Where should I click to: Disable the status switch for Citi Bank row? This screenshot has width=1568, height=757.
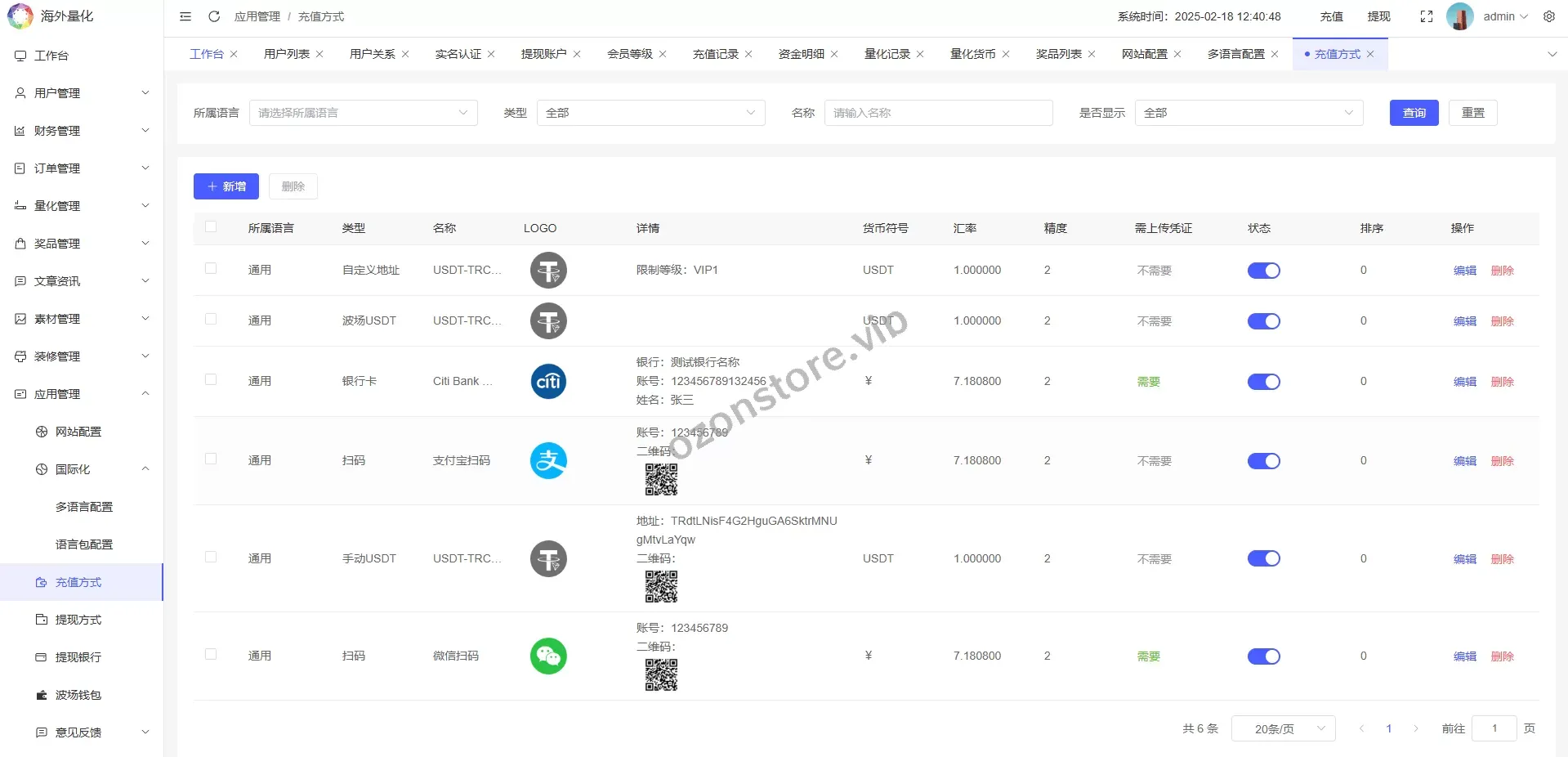(1263, 381)
